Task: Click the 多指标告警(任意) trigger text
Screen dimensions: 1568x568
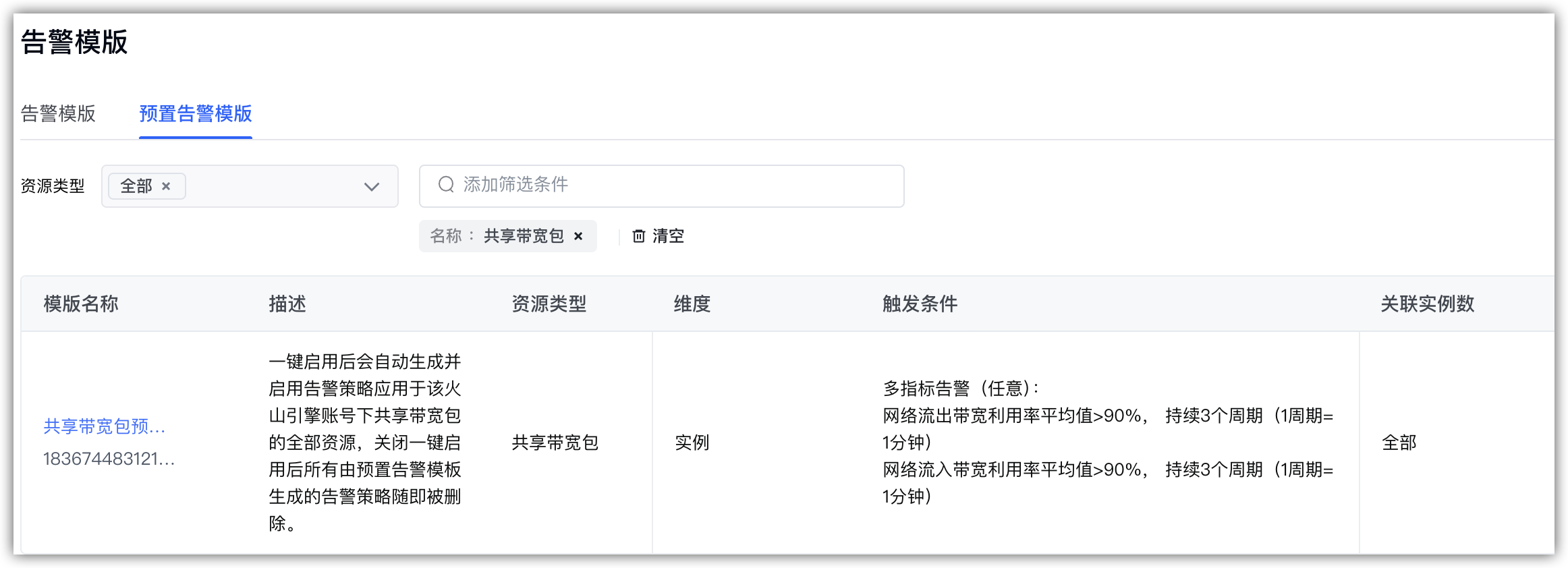Action: coord(961,389)
